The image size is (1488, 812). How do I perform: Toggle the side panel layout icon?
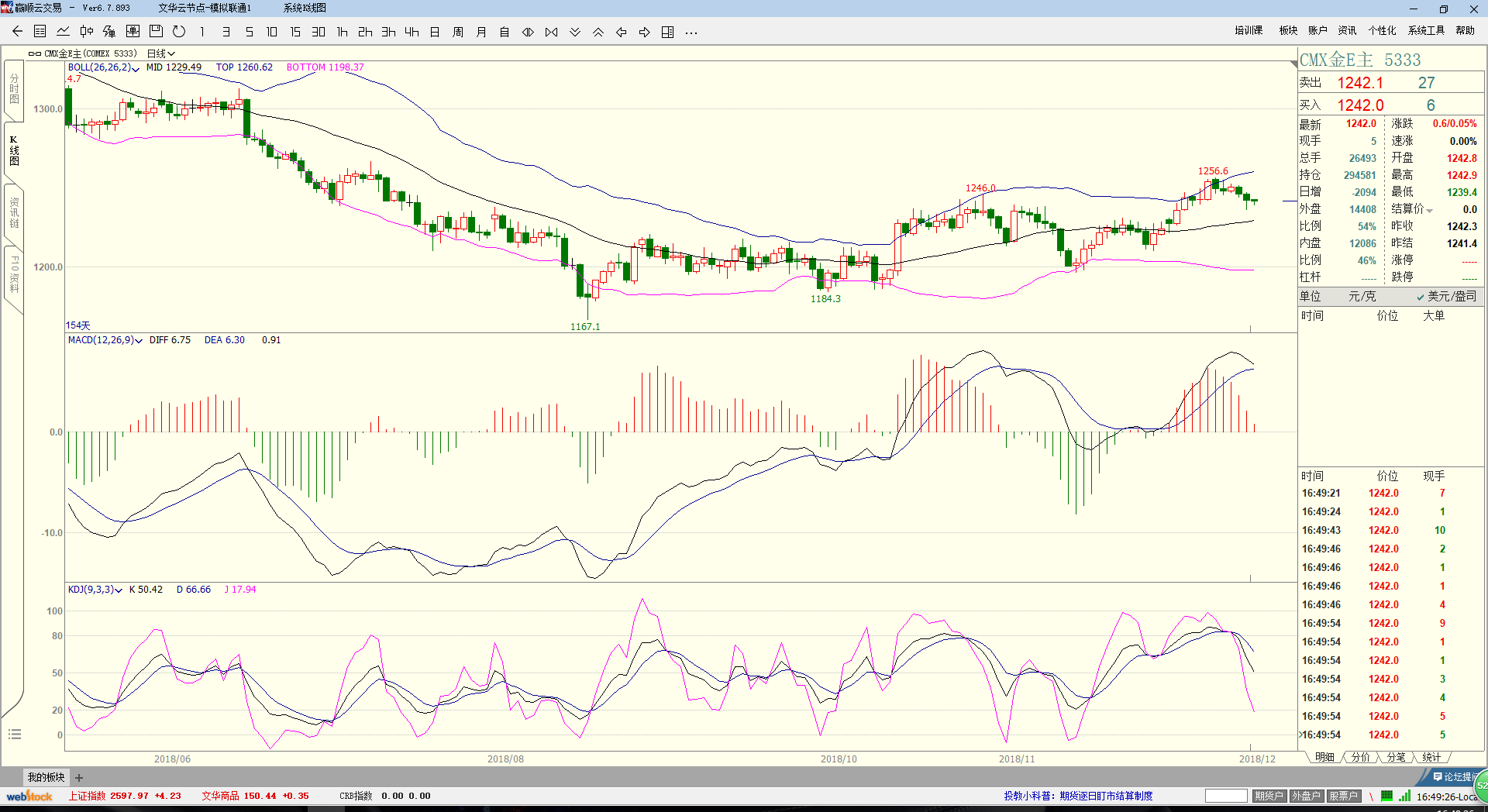tap(667, 32)
